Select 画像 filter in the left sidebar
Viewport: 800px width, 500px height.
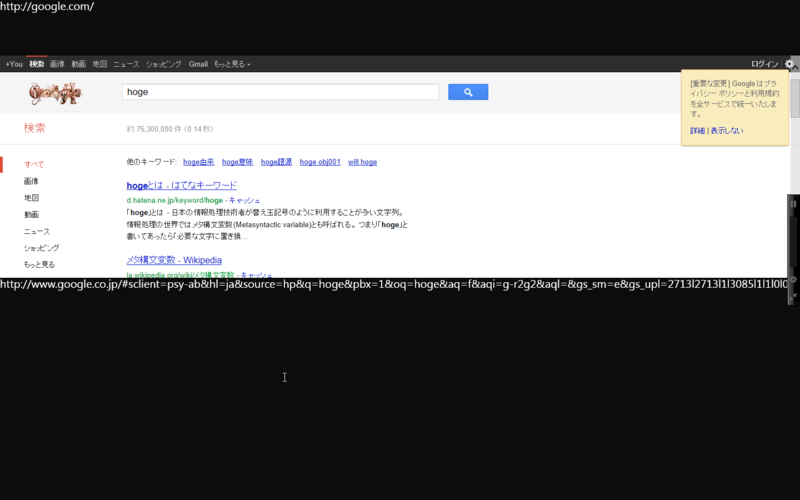coord(31,181)
